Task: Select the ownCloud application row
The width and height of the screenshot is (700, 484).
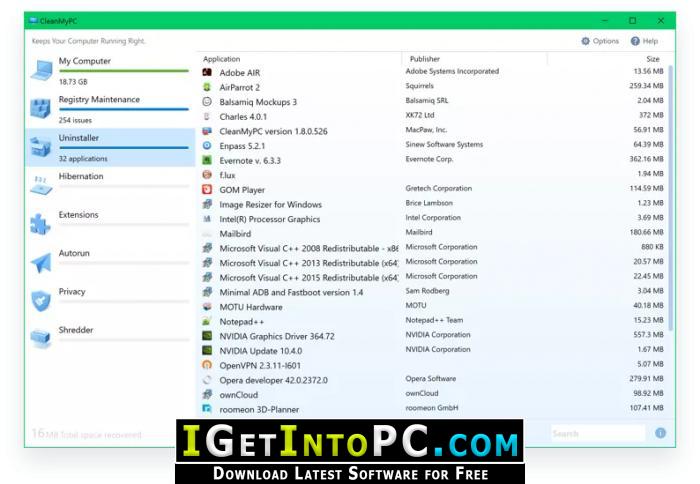Action: click(433, 395)
